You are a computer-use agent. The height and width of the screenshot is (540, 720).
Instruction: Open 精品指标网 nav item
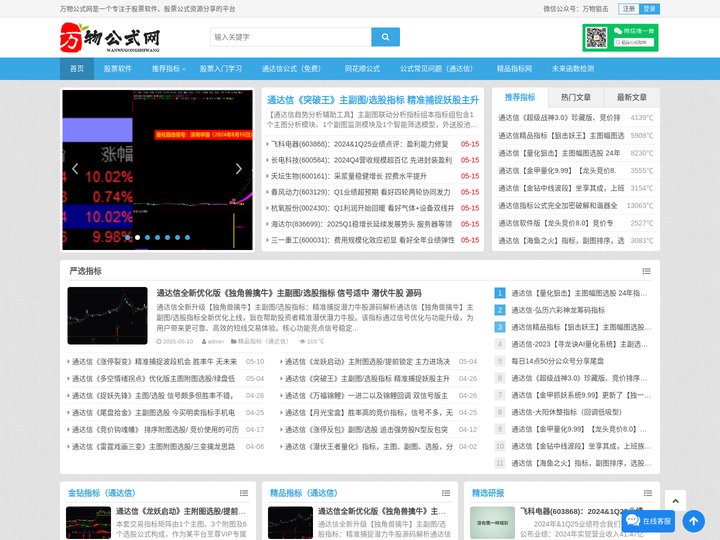[514, 69]
